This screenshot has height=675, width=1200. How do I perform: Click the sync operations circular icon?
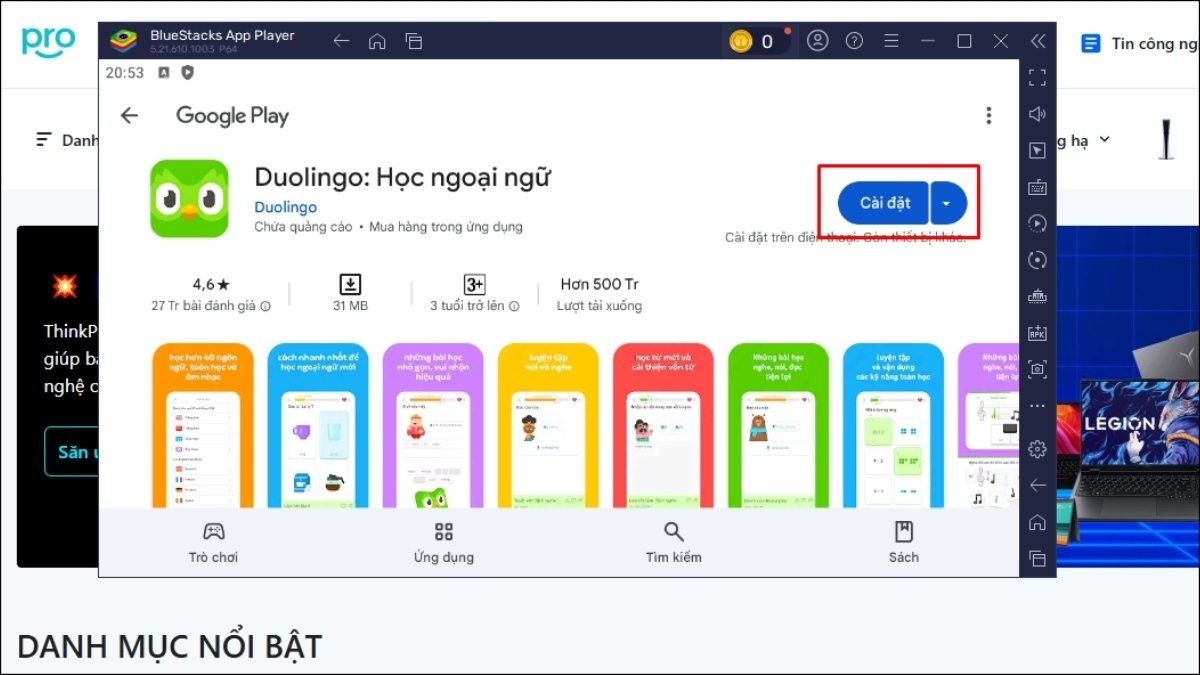1037,260
